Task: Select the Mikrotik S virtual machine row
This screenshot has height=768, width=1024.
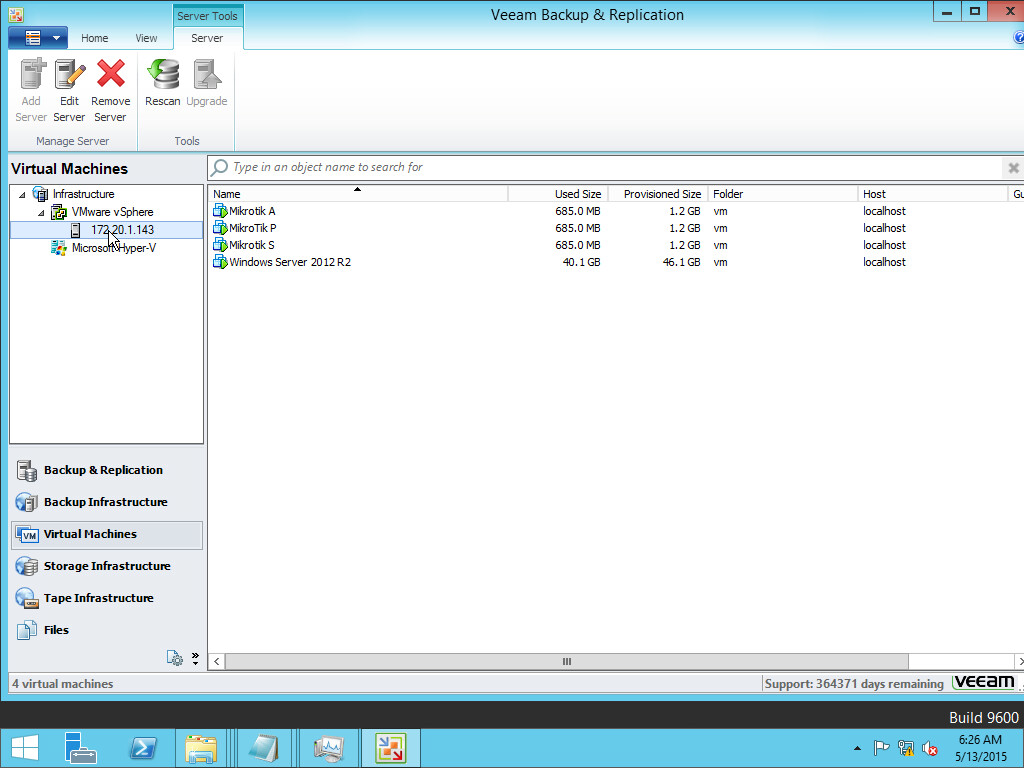Action: [614, 245]
